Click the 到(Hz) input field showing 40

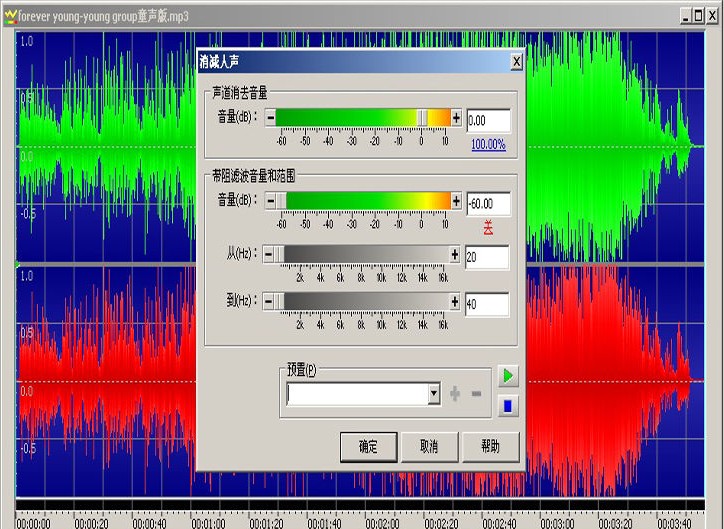coord(487,304)
